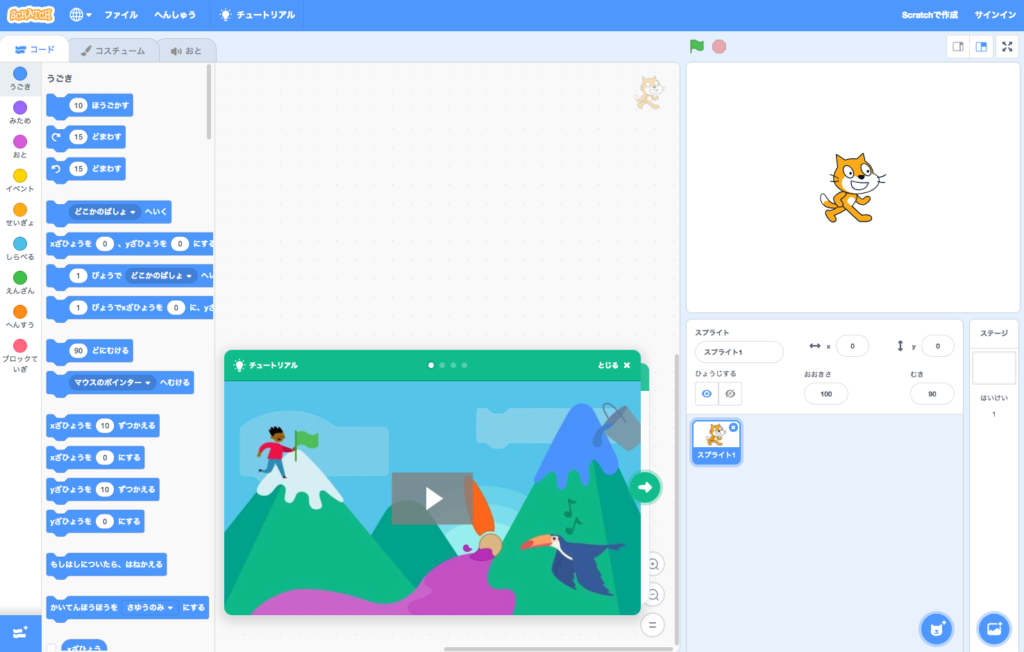Zoom out the code workspace
The height and width of the screenshot is (652, 1024).
click(653, 595)
